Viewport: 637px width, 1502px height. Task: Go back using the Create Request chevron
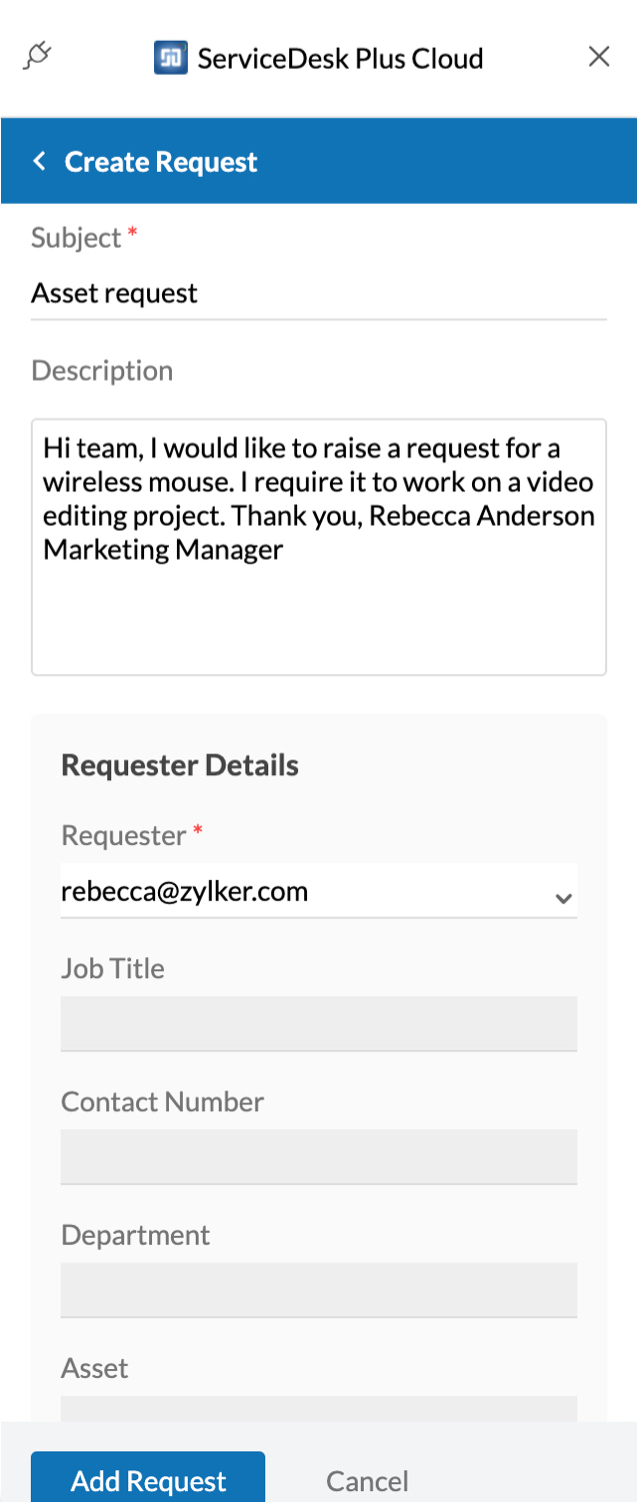[40, 161]
